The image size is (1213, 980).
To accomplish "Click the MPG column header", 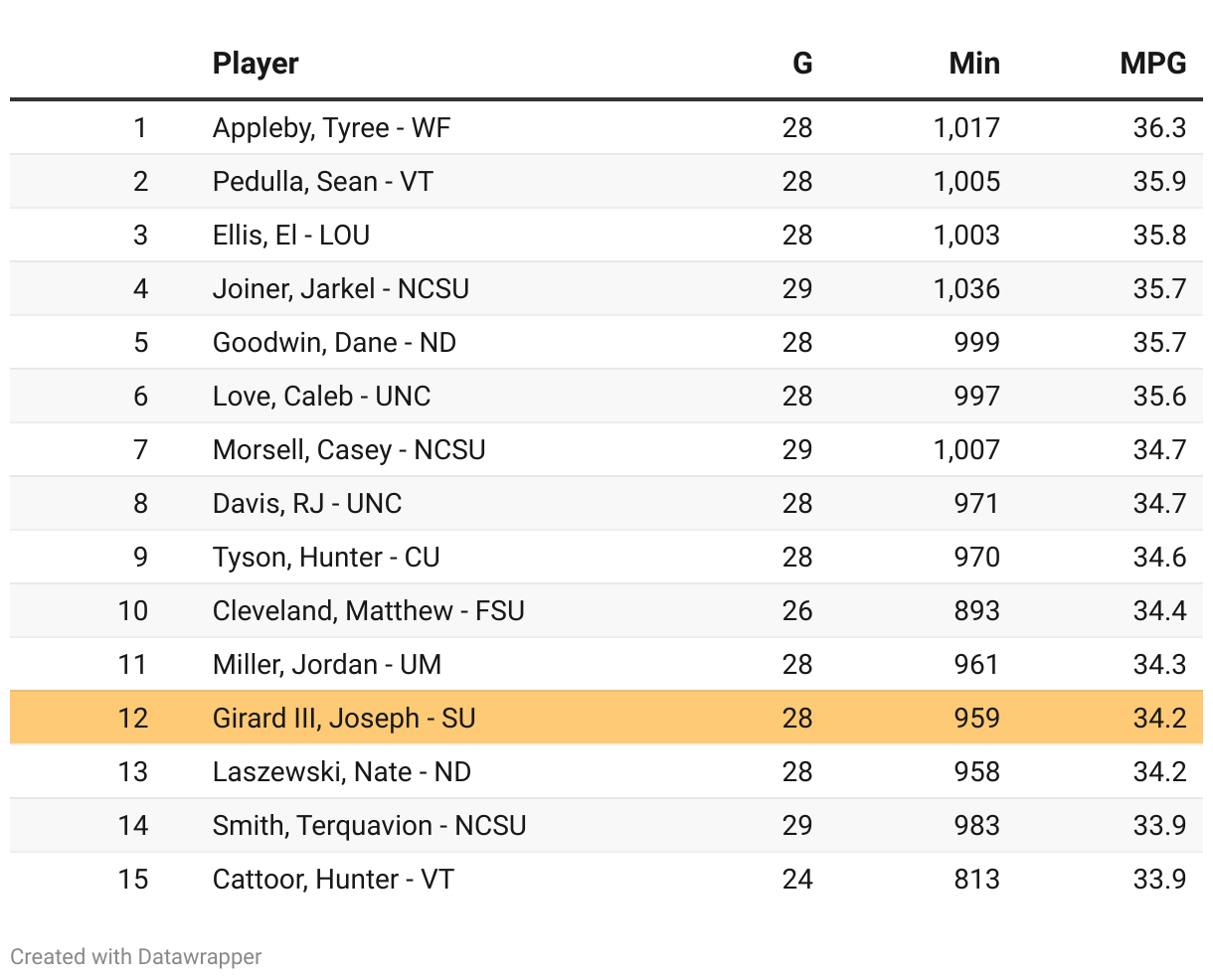I will pyautogui.click(x=1152, y=64).
